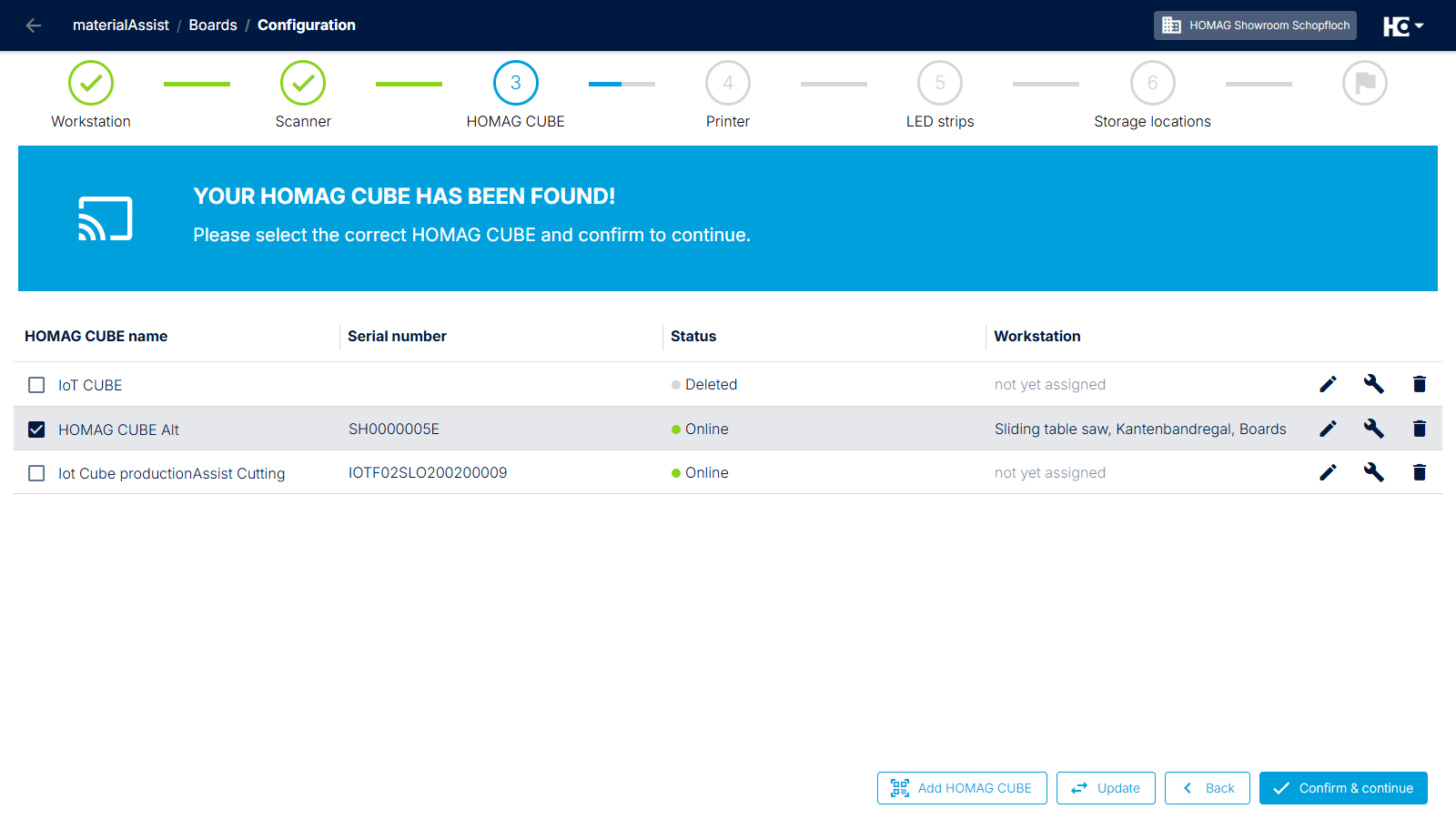Open wrench settings for IoT CUBE row
The image size is (1456, 819).
pyautogui.click(x=1374, y=384)
